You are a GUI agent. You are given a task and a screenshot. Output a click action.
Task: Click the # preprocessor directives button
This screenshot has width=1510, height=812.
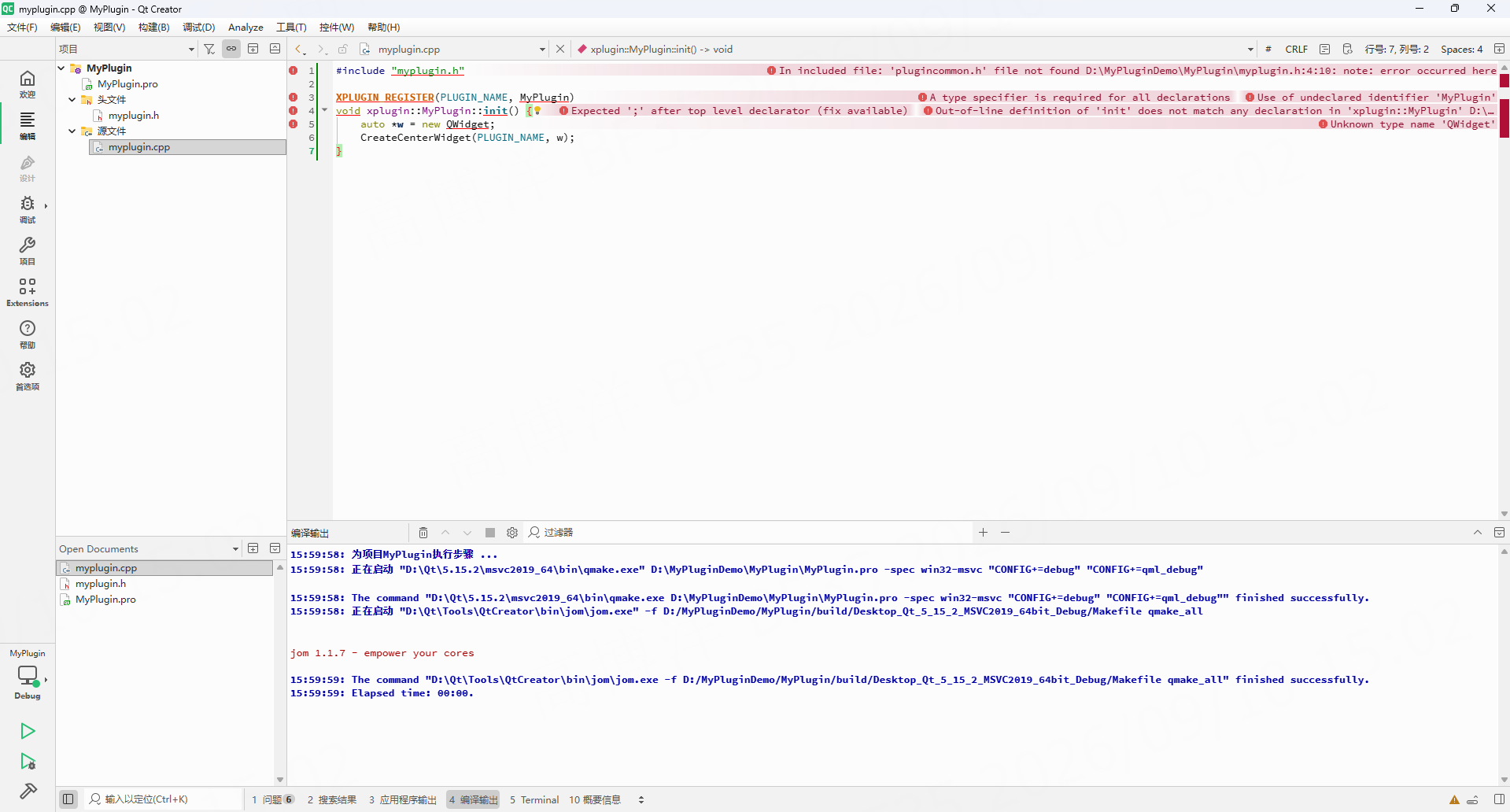click(x=1268, y=49)
